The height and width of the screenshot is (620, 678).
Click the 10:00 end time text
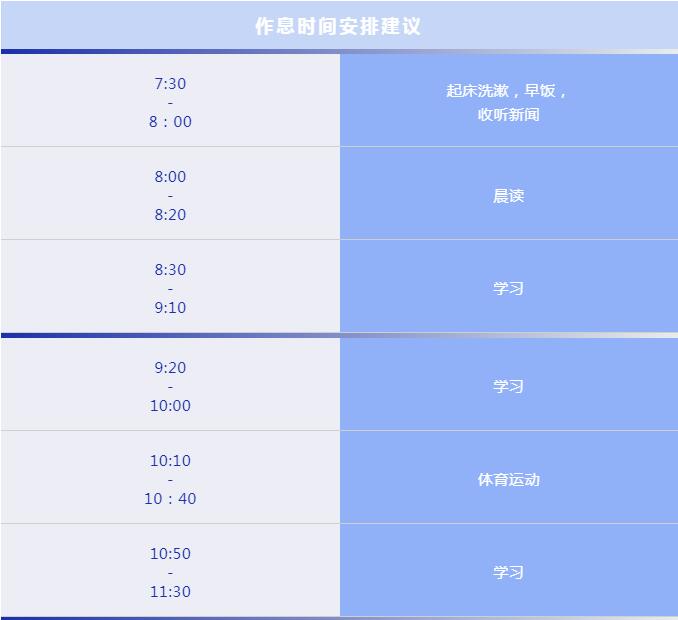[170, 406]
